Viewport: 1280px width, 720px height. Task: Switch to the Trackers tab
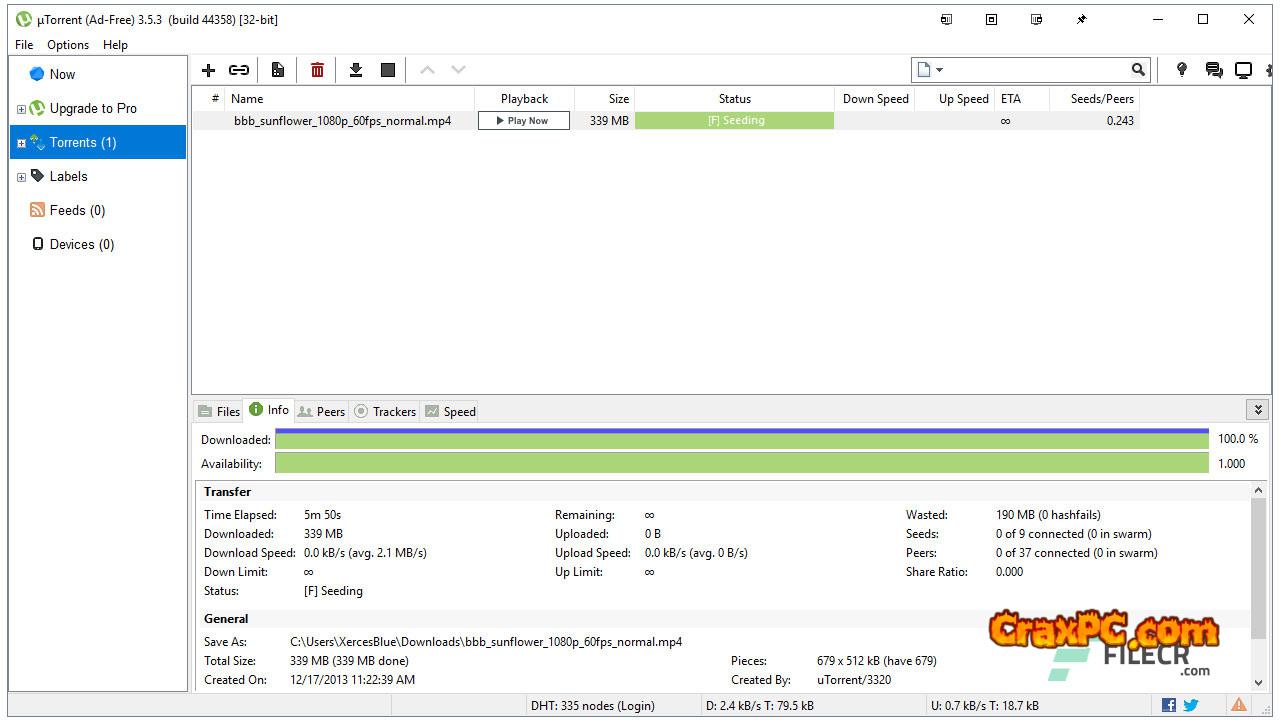[385, 411]
